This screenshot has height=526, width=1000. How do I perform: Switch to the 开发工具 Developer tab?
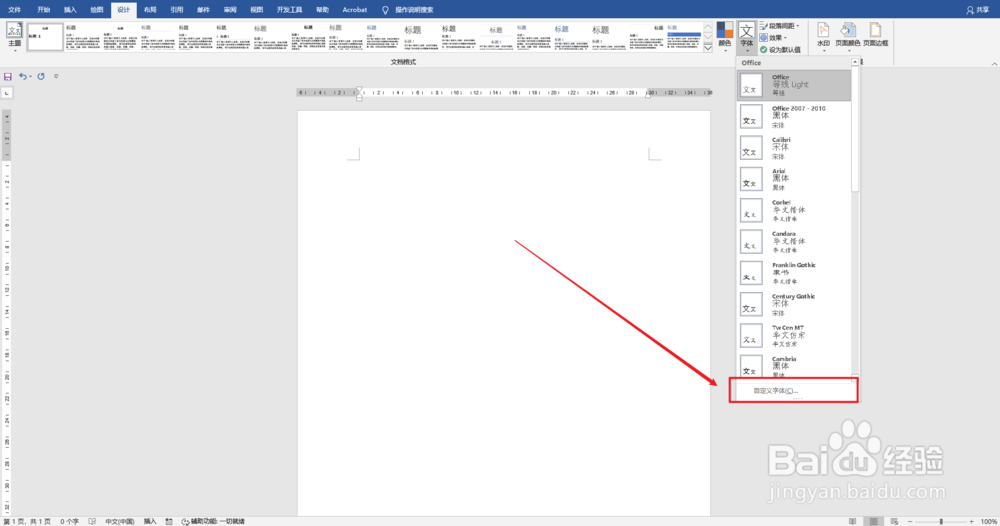(x=289, y=10)
